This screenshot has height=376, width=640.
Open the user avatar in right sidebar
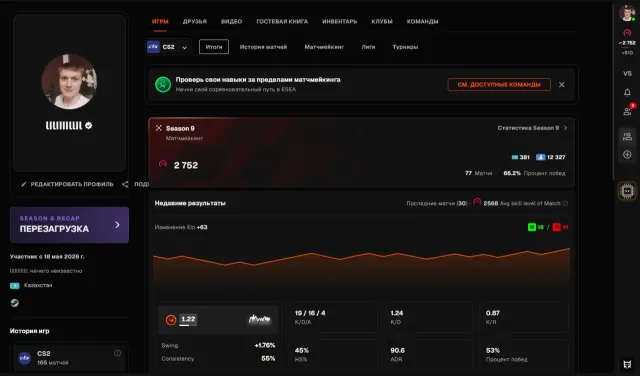(627, 13)
